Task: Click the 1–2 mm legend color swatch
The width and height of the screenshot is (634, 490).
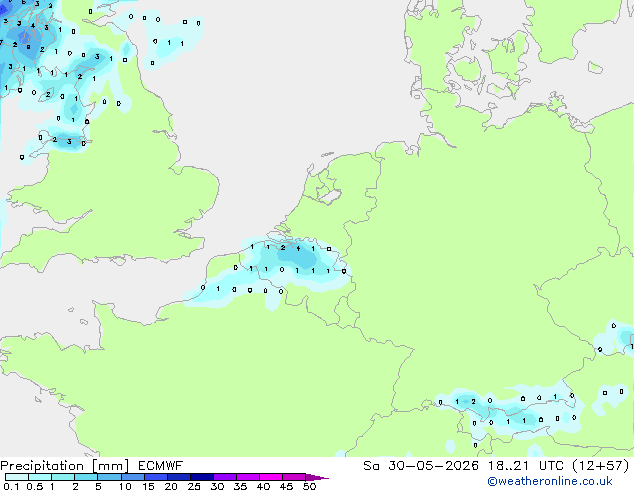Action: tap(63, 477)
